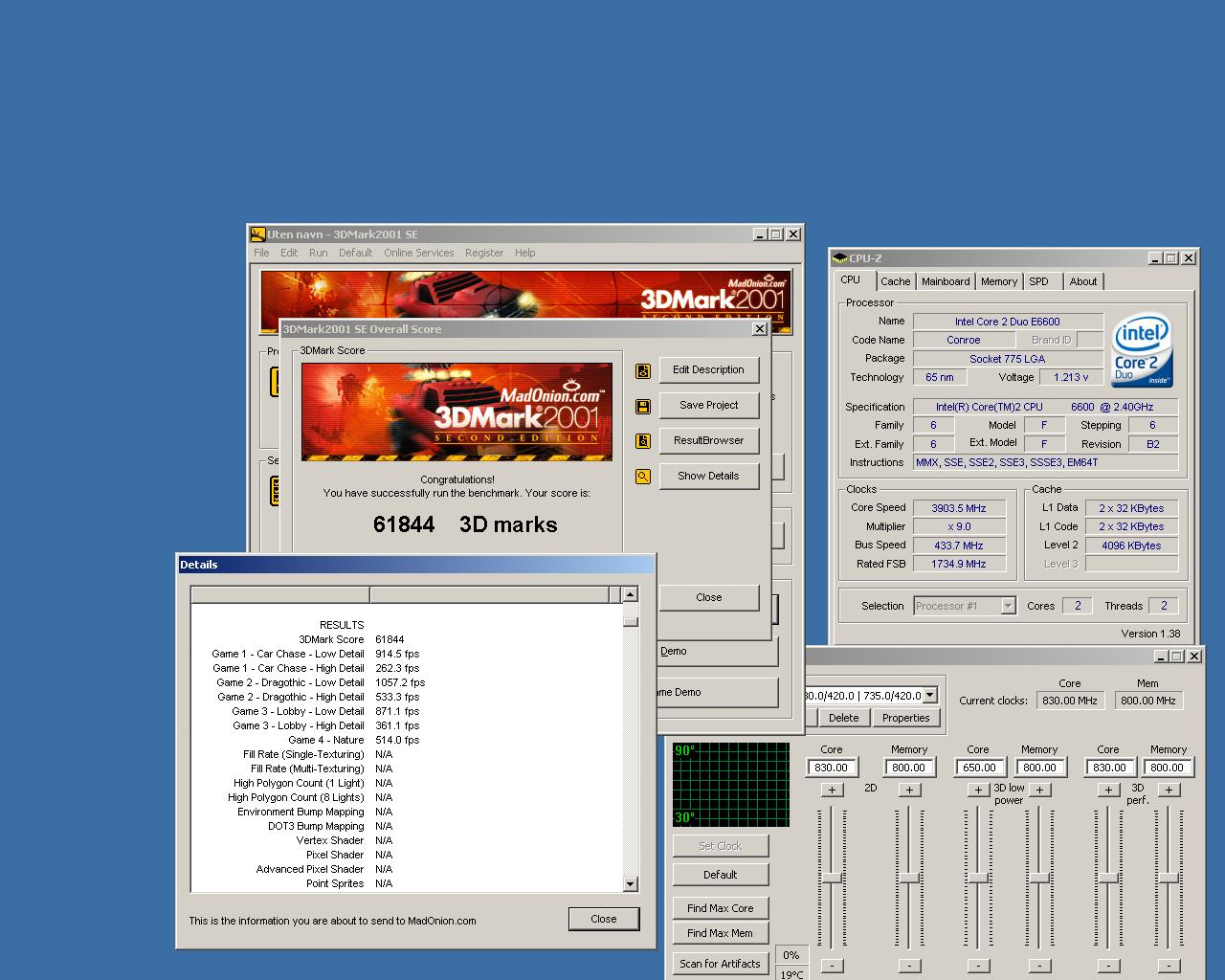The image size is (1225, 980).
Task: Click the Delete profile button
Action: tap(843, 718)
